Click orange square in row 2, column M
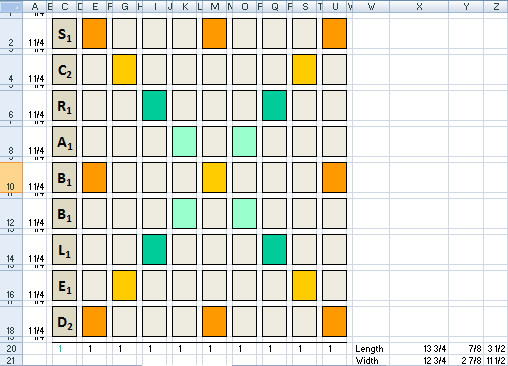Image resolution: width=508 pixels, height=366 pixels. click(215, 33)
